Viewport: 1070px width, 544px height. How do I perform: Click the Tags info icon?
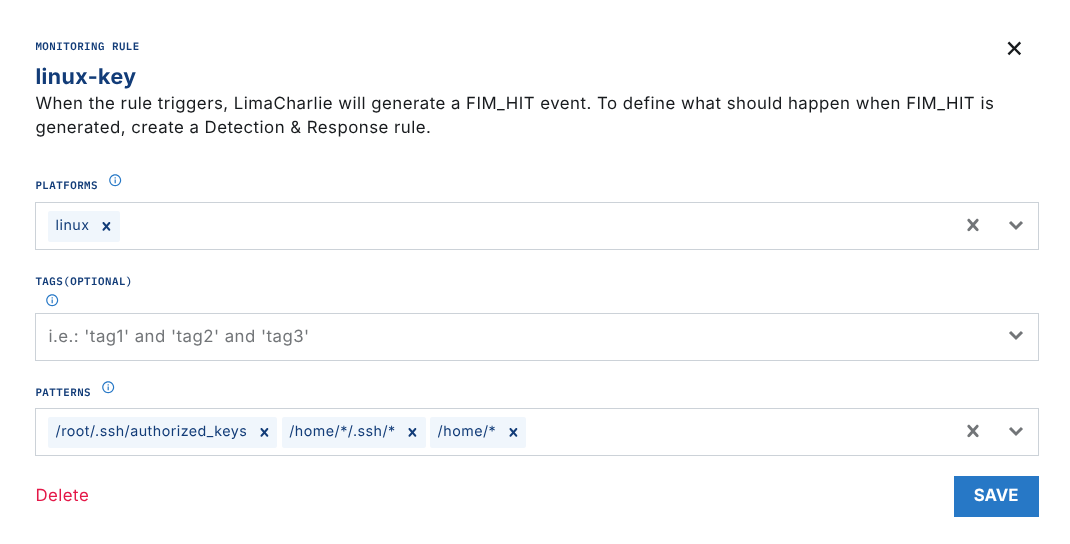coord(52,300)
